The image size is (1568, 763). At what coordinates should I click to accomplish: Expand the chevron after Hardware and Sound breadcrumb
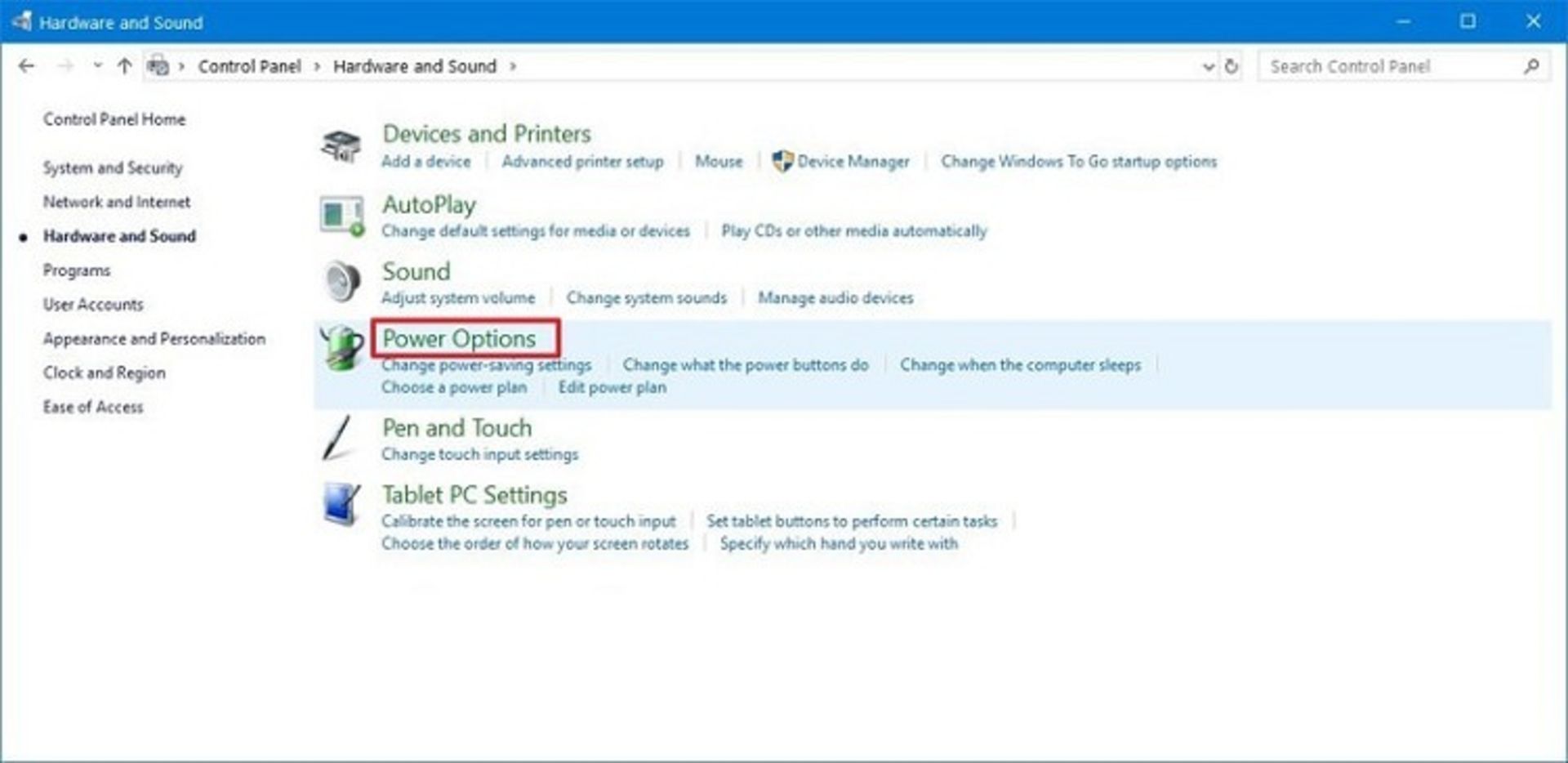513,67
